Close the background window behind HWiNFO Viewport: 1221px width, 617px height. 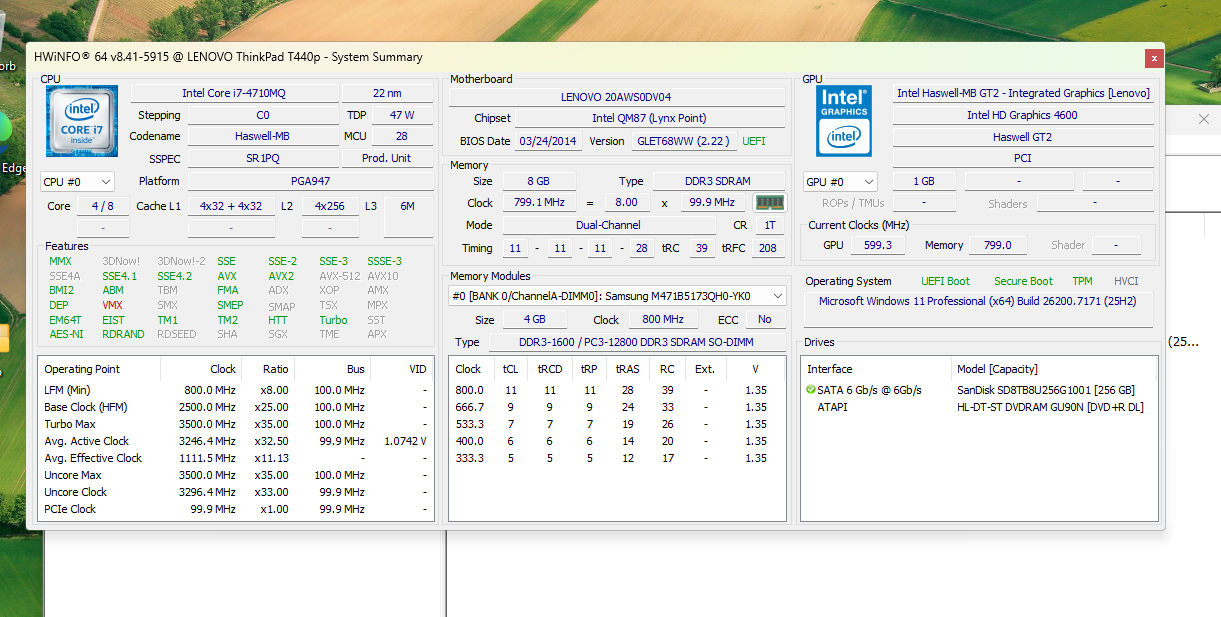[x=1204, y=119]
